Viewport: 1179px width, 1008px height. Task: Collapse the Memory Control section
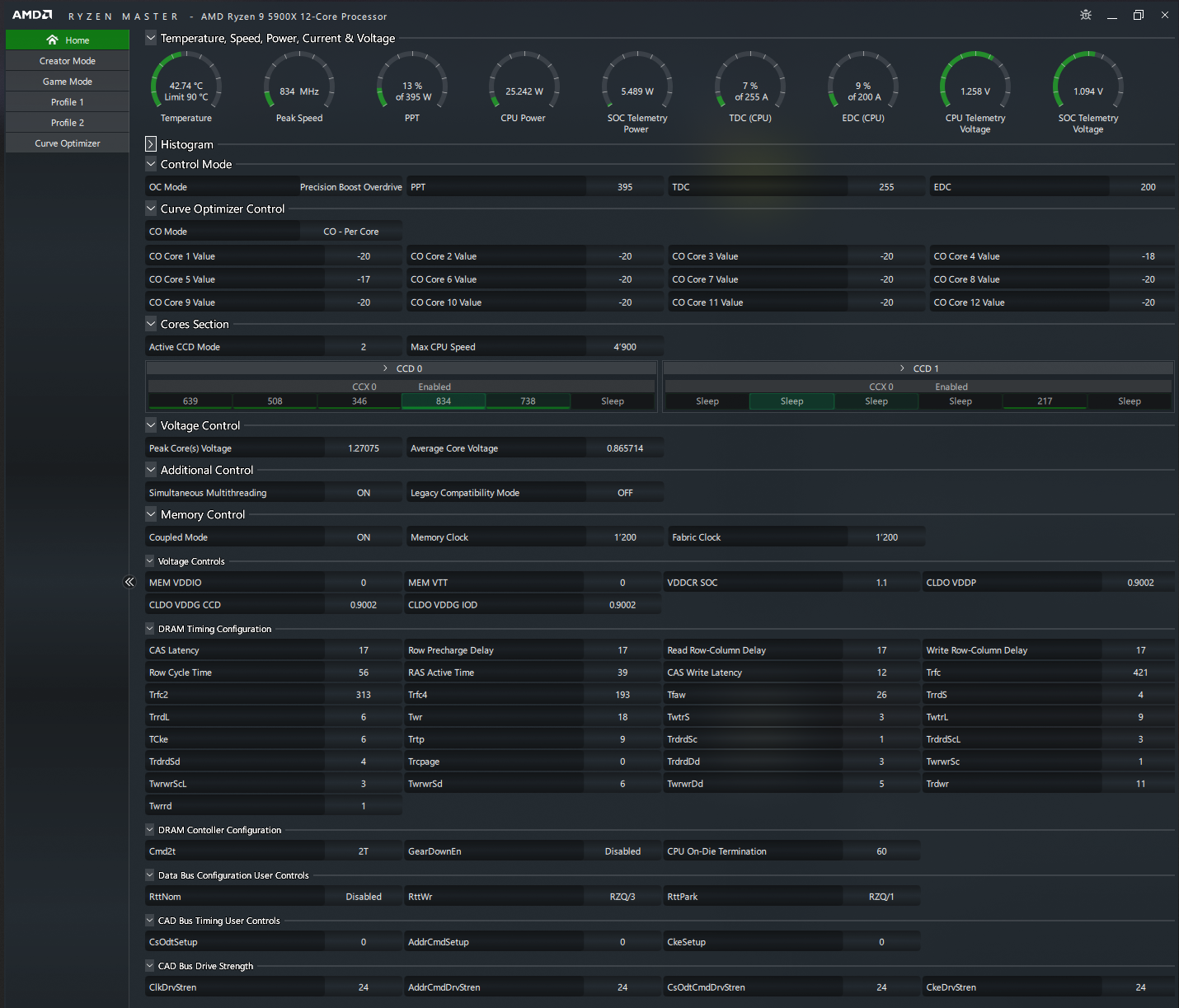tap(151, 514)
